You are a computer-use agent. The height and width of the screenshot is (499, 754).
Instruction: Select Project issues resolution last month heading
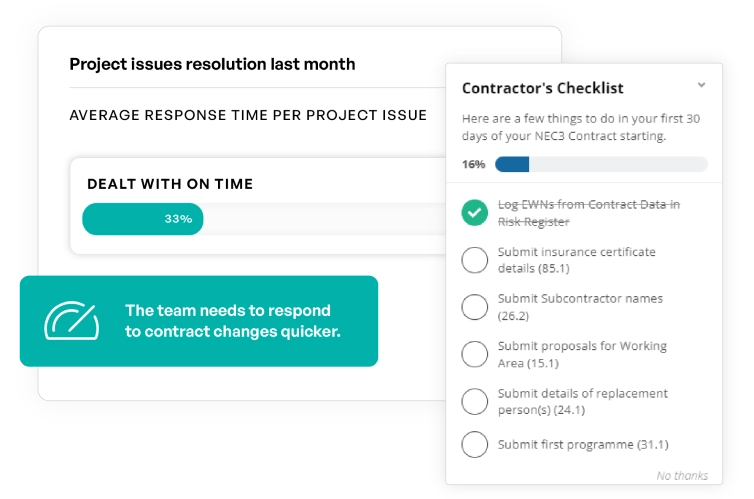(212, 65)
